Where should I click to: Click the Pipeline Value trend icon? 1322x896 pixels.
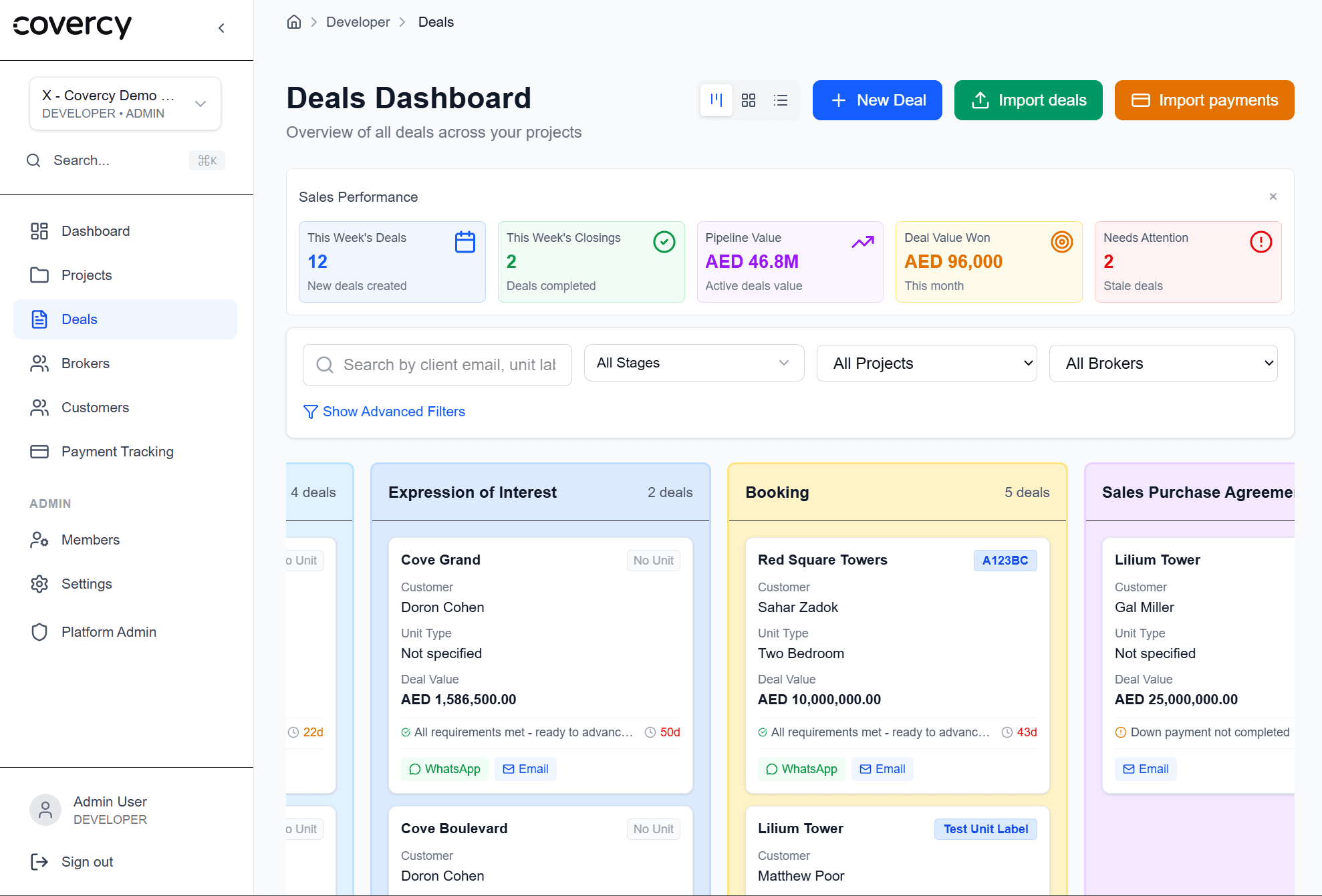(x=863, y=242)
